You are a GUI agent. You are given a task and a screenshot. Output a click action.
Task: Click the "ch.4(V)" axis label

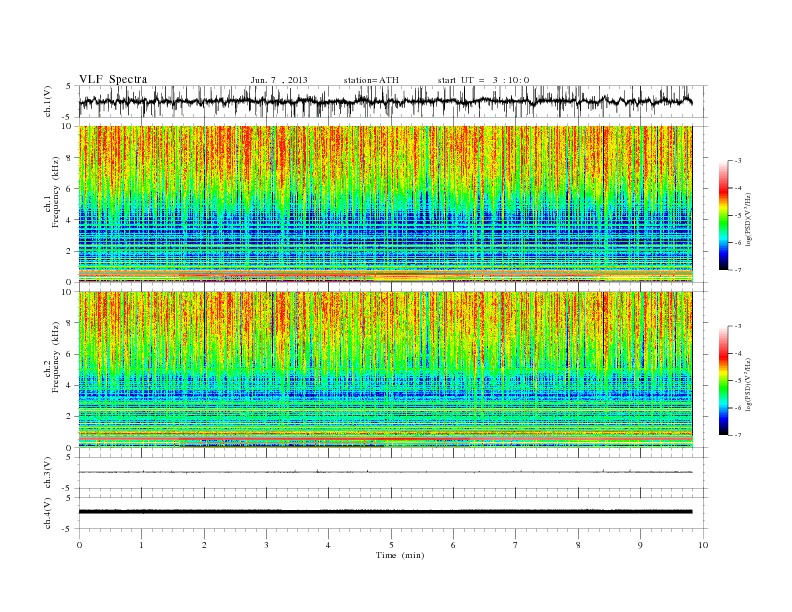point(48,513)
